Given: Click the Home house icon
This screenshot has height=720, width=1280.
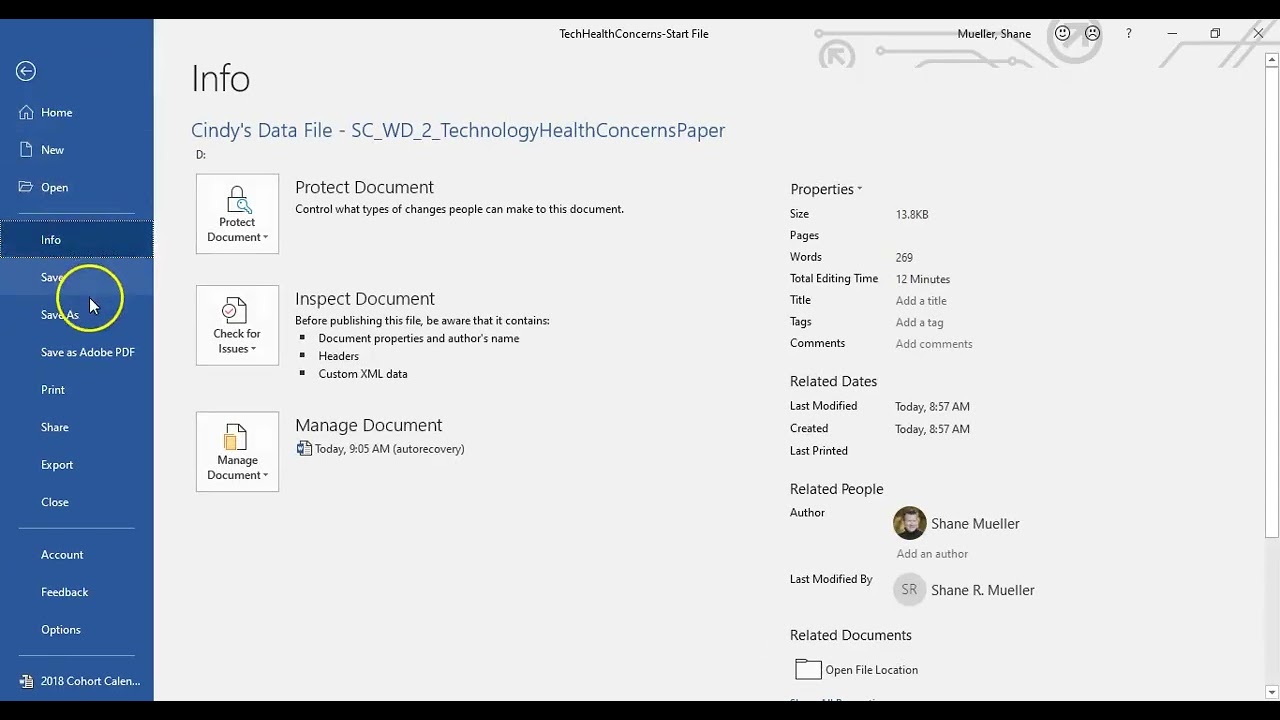Looking at the screenshot, I should [26, 112].
